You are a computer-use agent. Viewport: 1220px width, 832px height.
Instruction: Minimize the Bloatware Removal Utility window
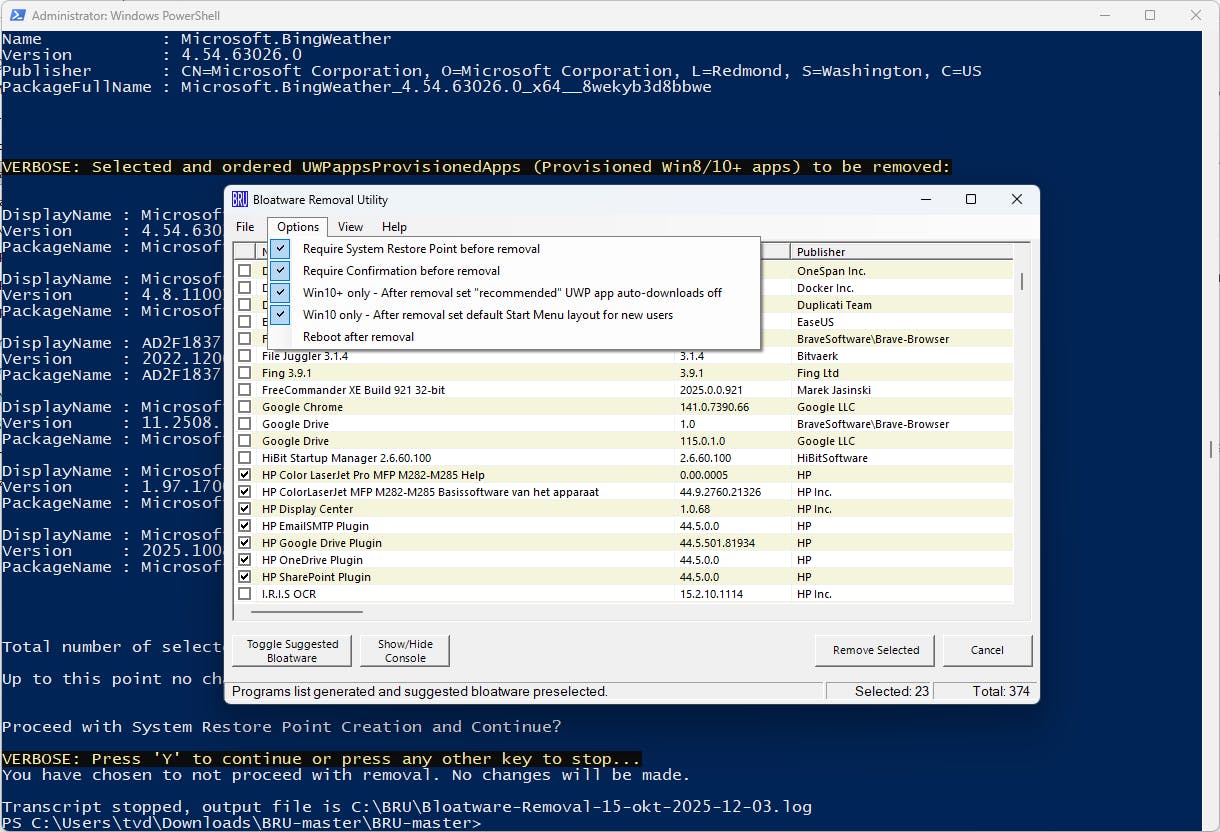pos(925,199)
